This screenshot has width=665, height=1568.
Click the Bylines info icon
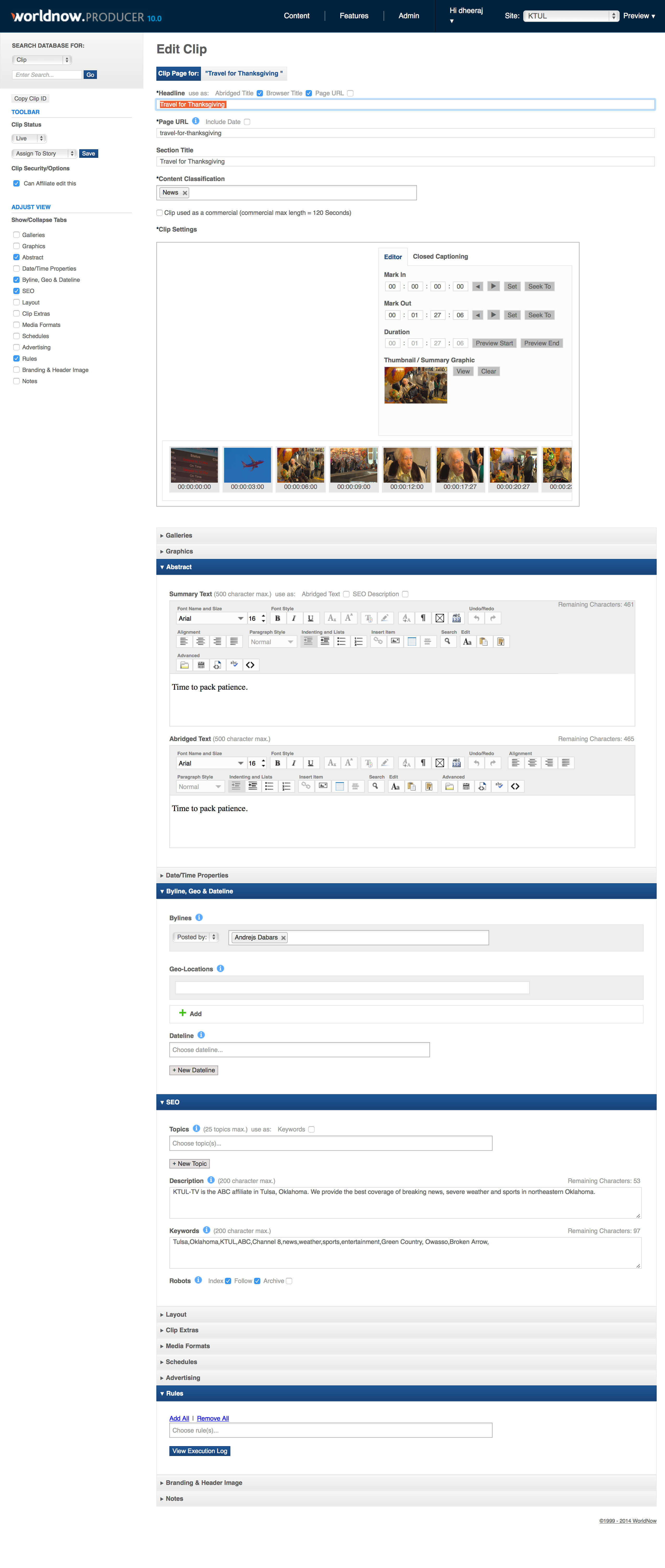(x=199, y=917)
